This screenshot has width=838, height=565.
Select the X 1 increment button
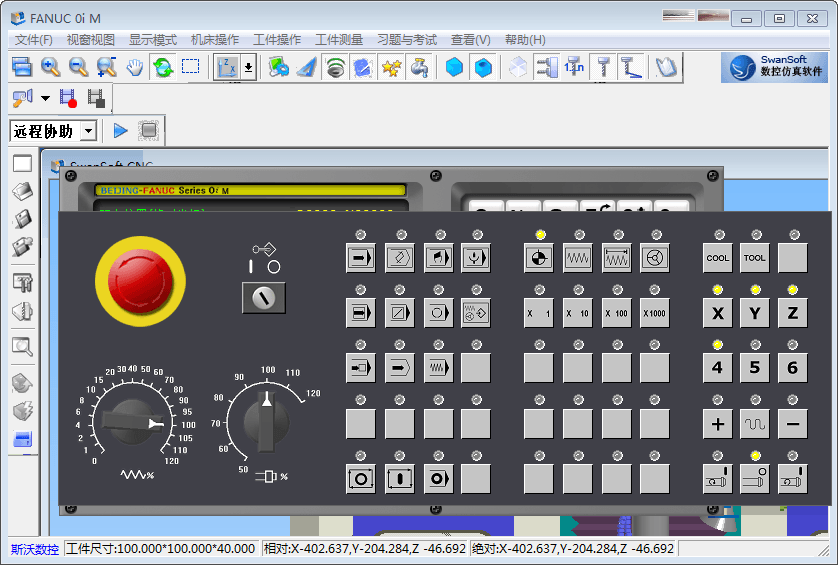(x=539, y=313)
